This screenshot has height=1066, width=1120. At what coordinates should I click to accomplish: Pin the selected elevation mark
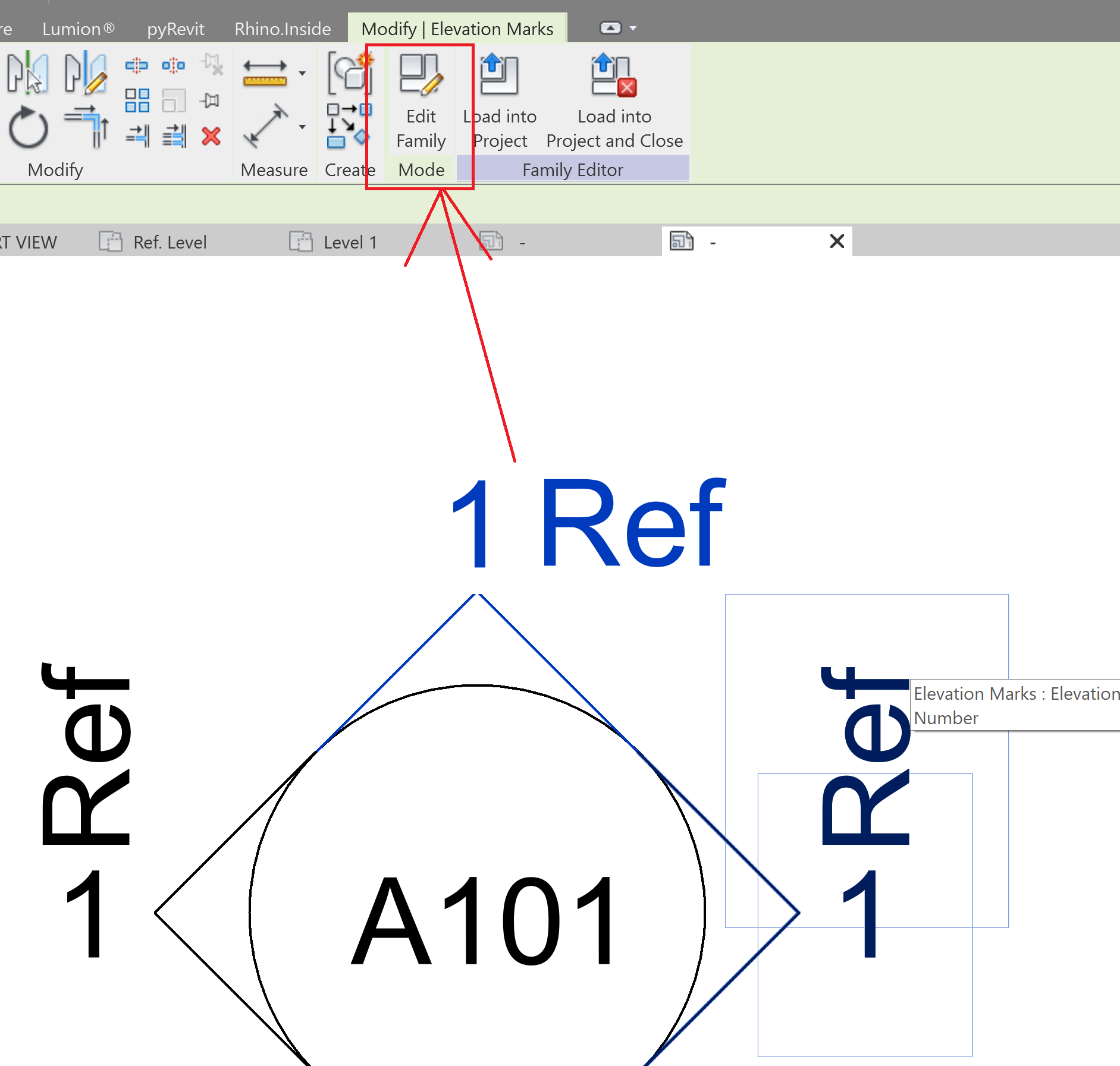209,100
